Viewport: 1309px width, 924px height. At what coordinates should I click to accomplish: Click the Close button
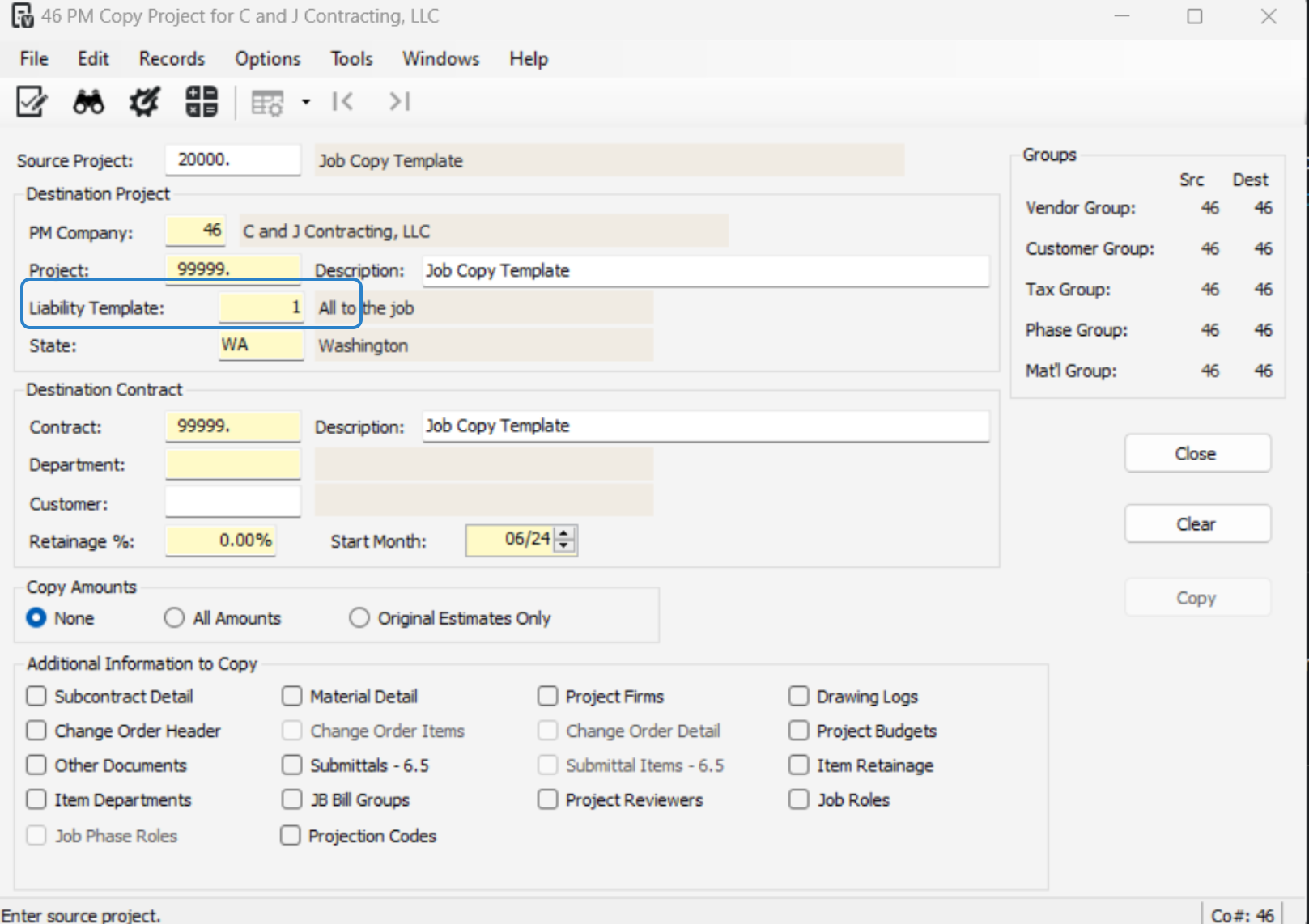tap(1197, 454)
